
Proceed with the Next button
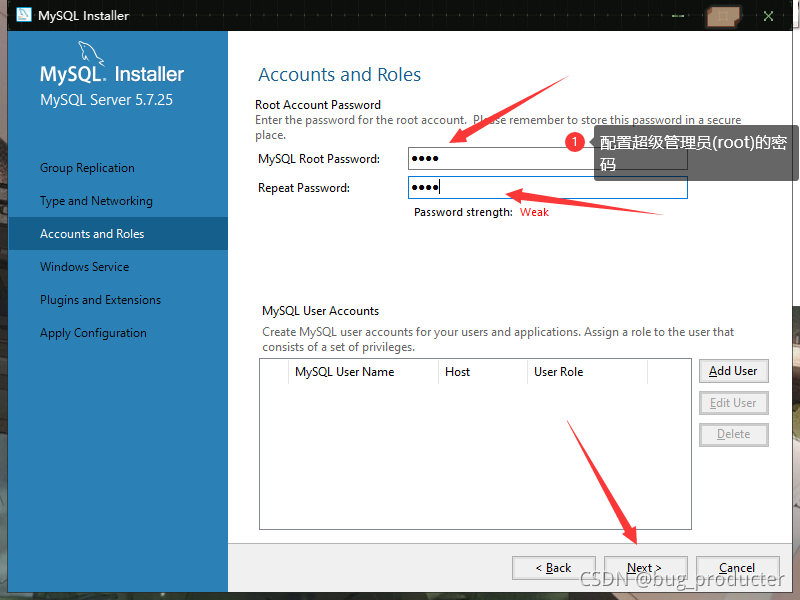(x=645, y=568)
